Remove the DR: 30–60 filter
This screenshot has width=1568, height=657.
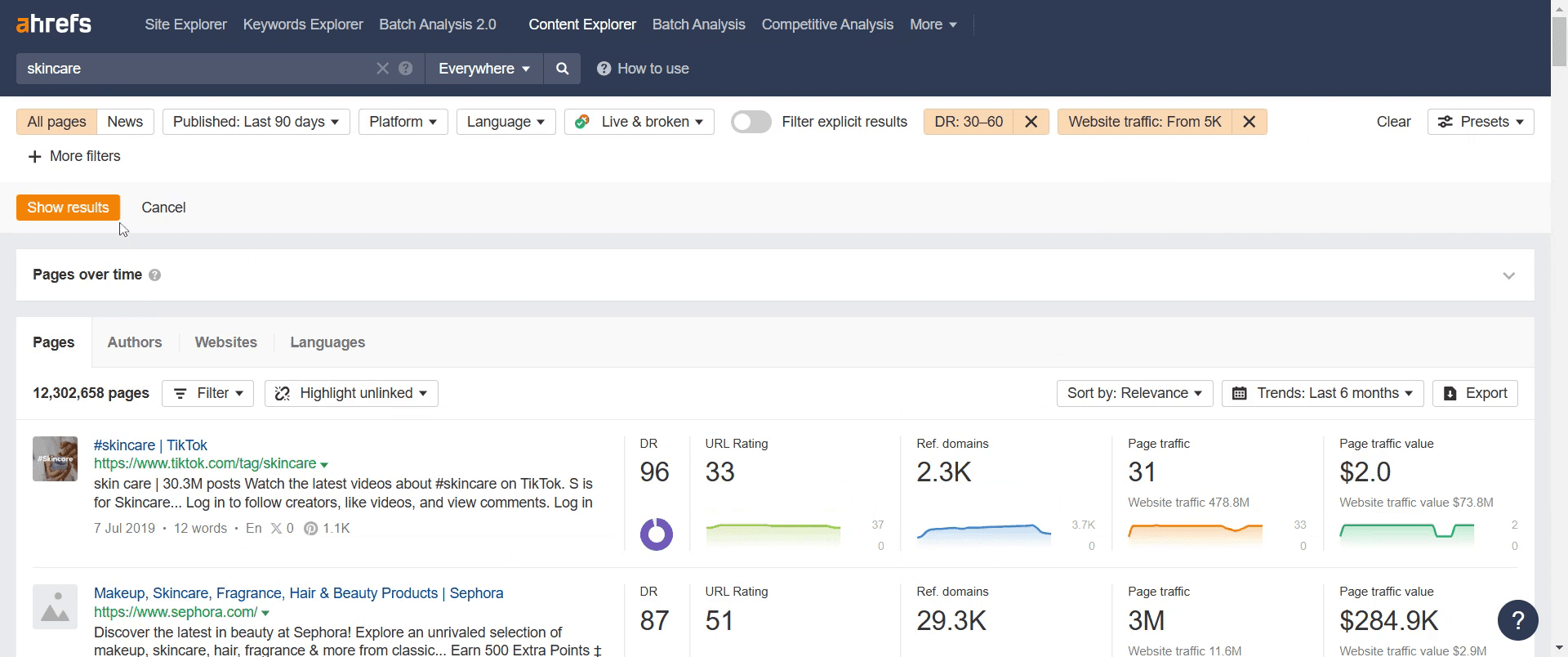pyautogui.click(x=1031, y=122)
